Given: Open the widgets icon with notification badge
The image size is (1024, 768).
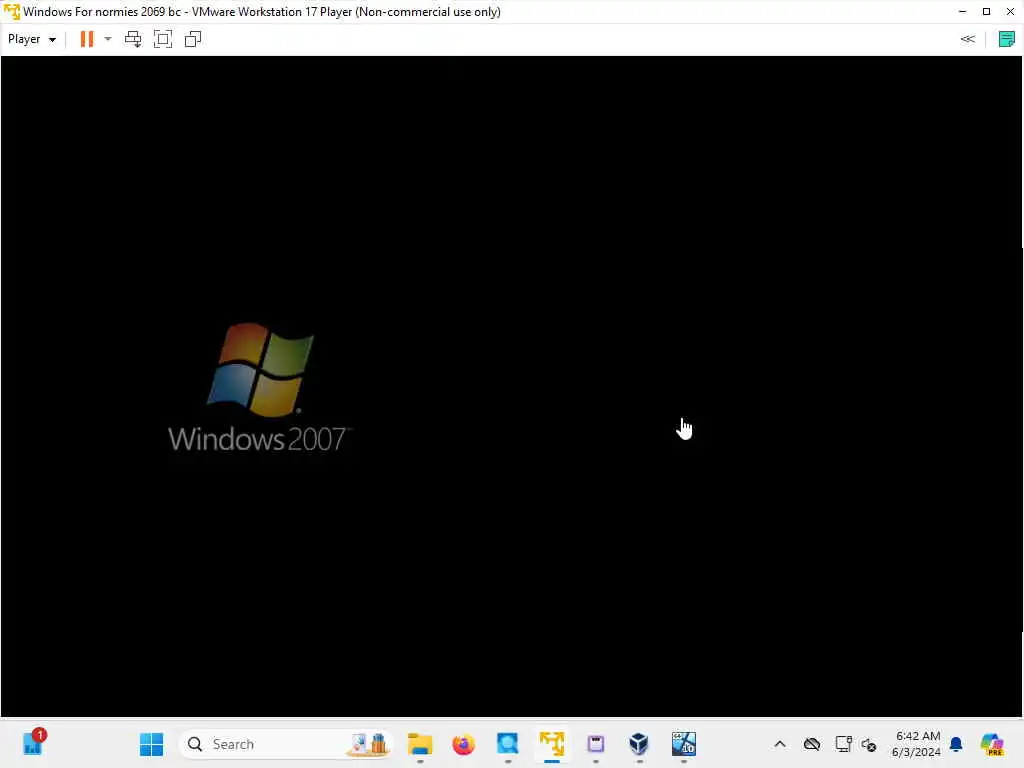Looking at the screenshot, I should [x=34, y=743].
